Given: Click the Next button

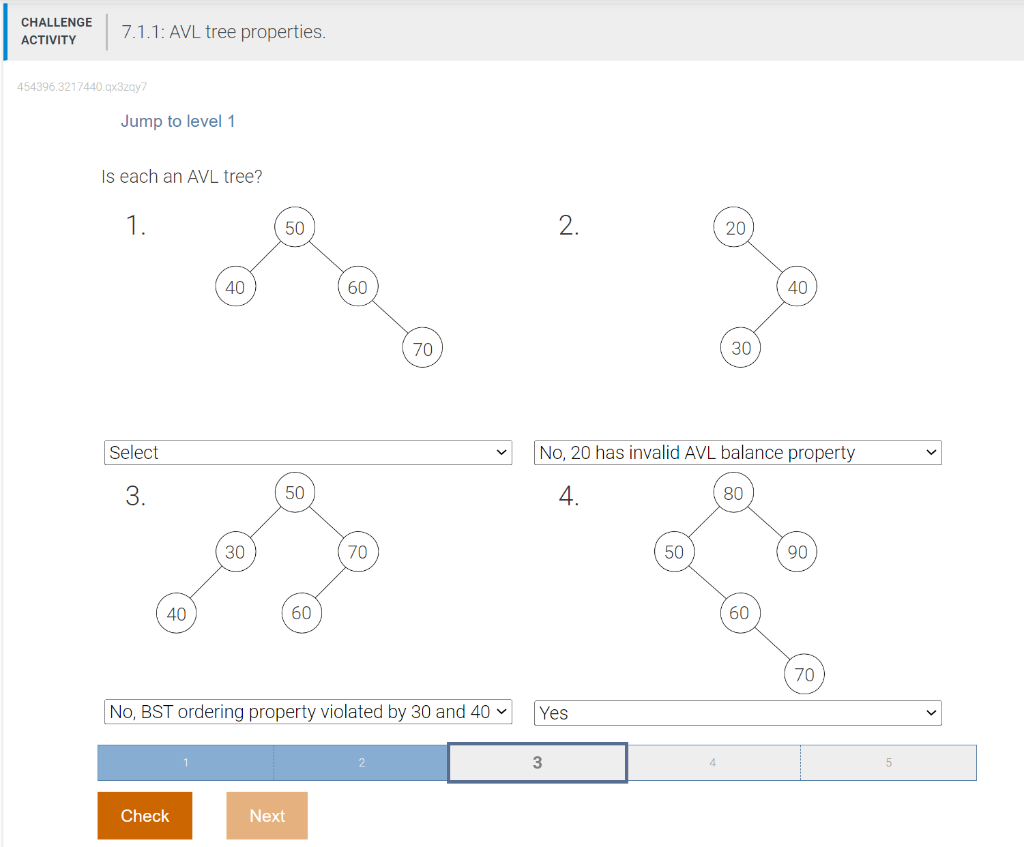Looking at the screenshot, I should point(266,815).
